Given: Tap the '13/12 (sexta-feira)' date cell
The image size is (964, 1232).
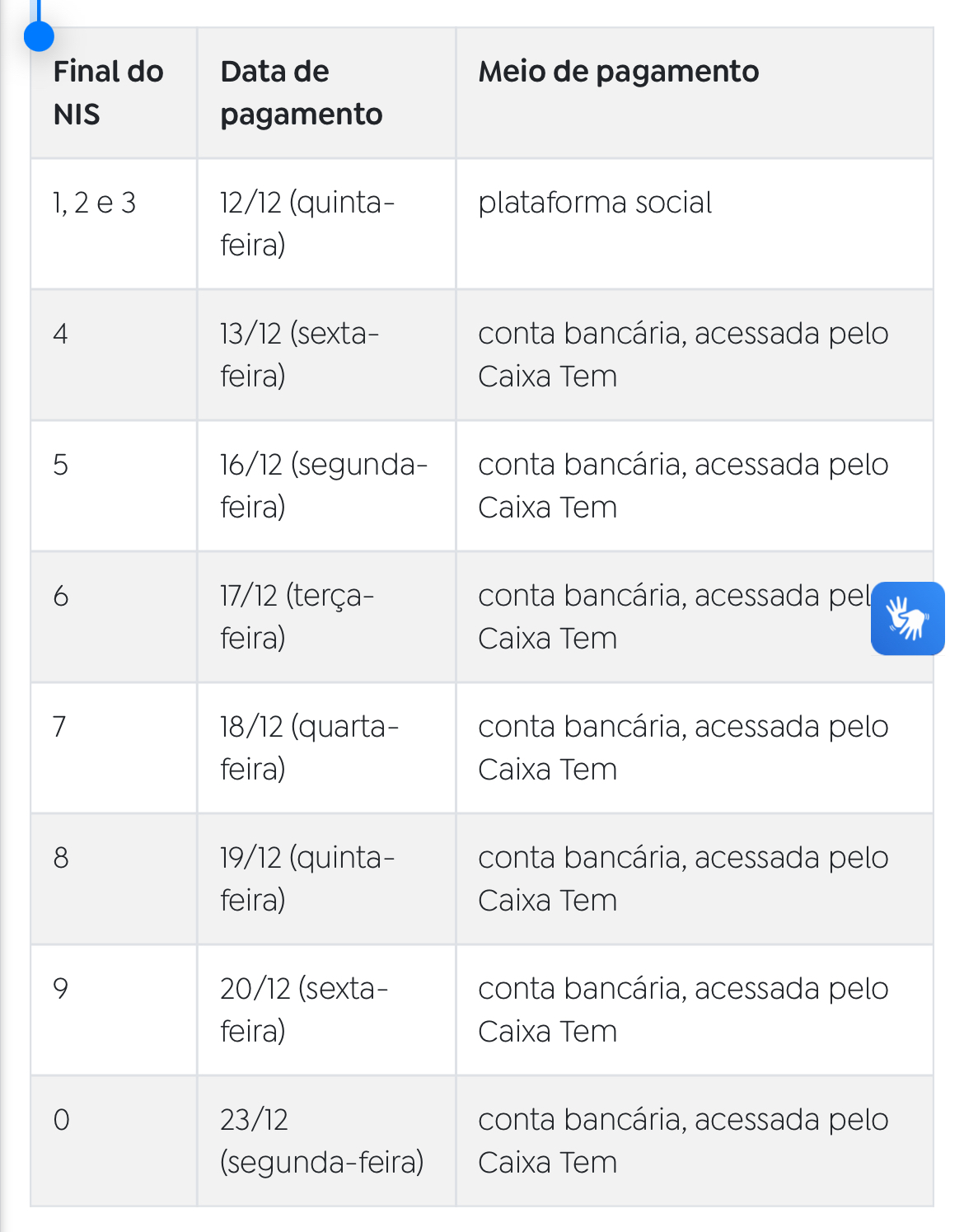Looking at the screenshot, I should pos(326,354).
